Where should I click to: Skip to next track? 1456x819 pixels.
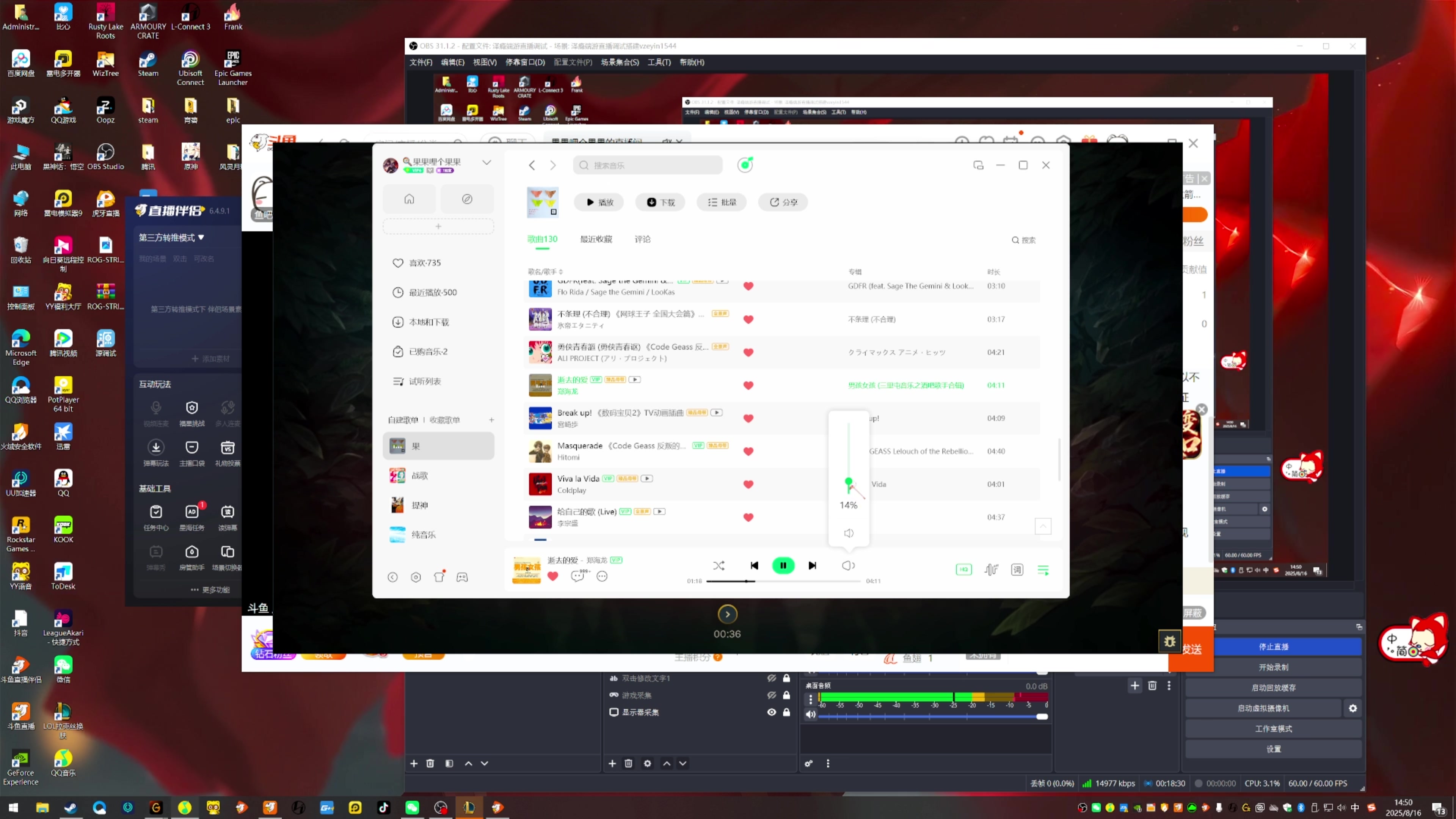coord(812,565)
